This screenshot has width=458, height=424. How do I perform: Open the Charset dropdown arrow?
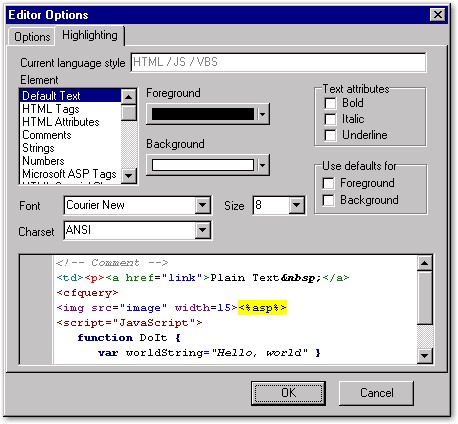click(x=202, y=230)
